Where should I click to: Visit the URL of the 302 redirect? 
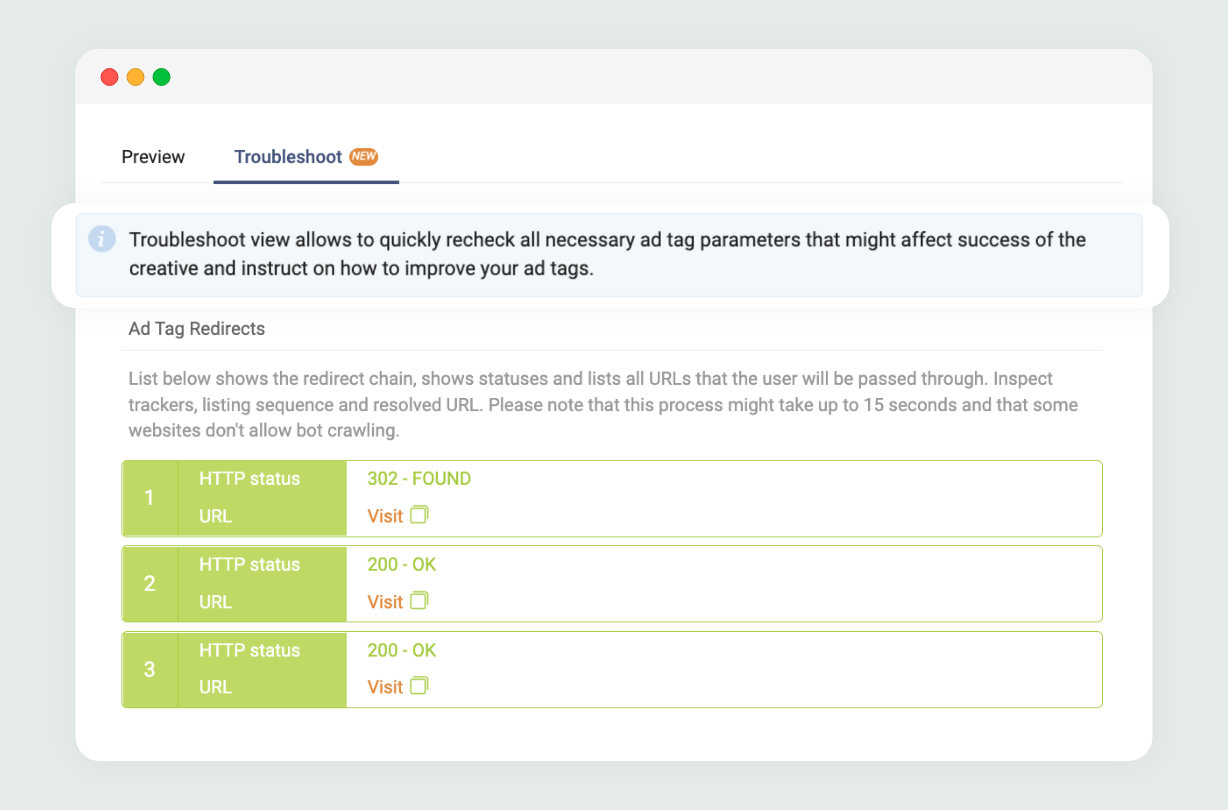pos(385,516)
